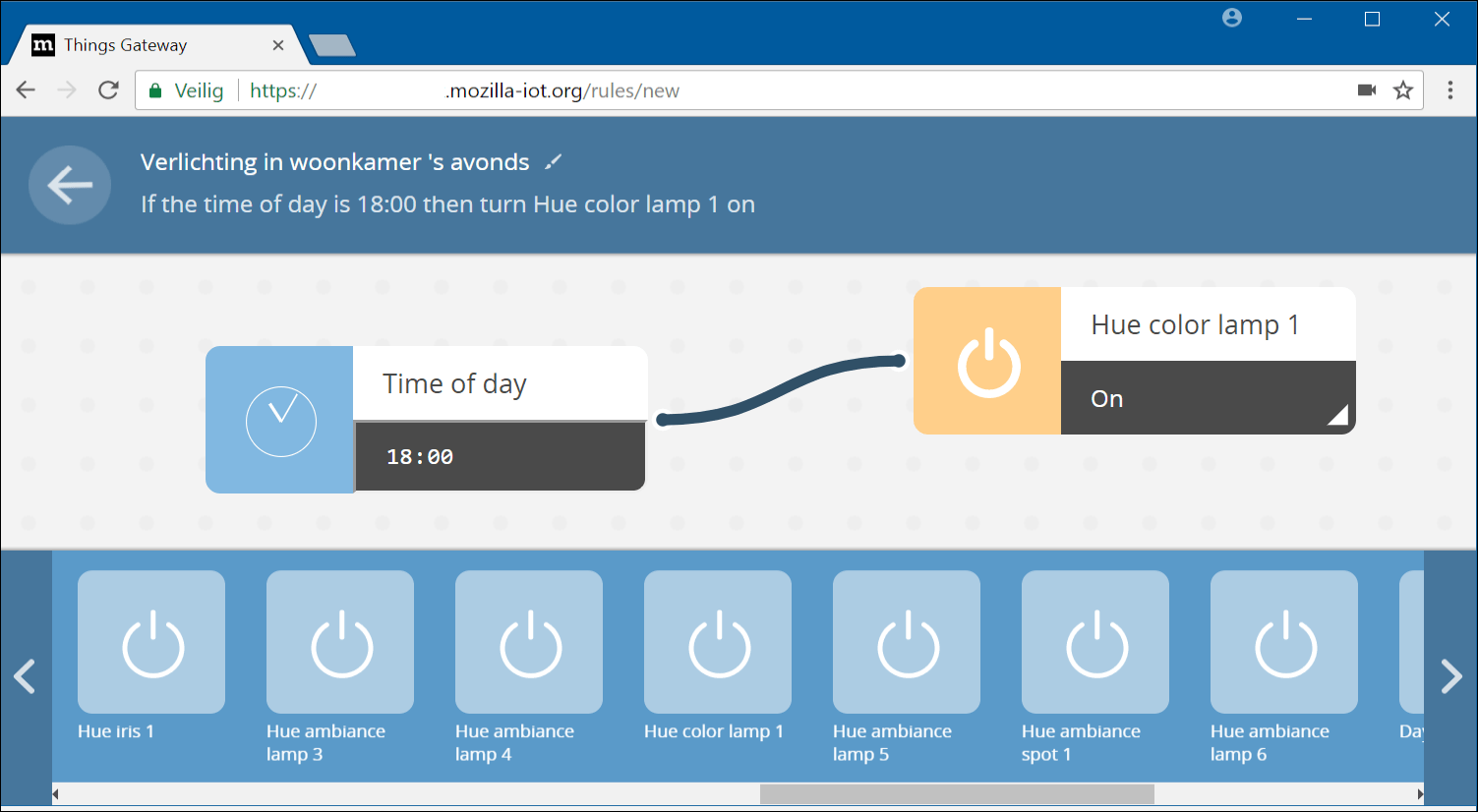
Task: Open the camera permission icon in address bar
Action: (x=1367, y=90)
